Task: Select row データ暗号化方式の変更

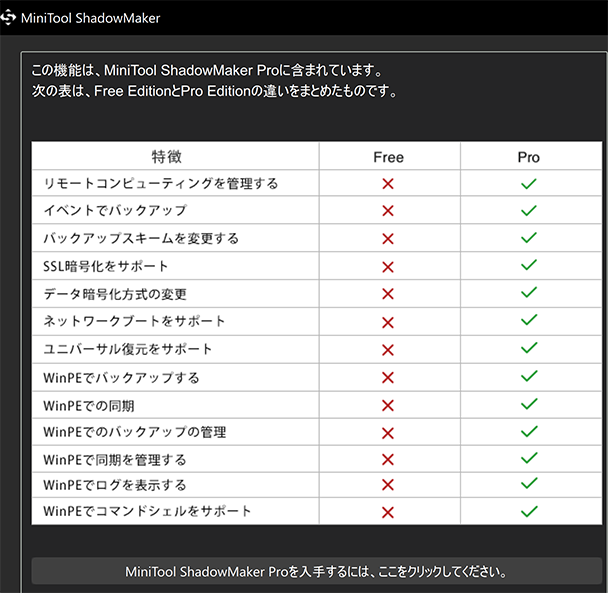Action: click(316, 294)
